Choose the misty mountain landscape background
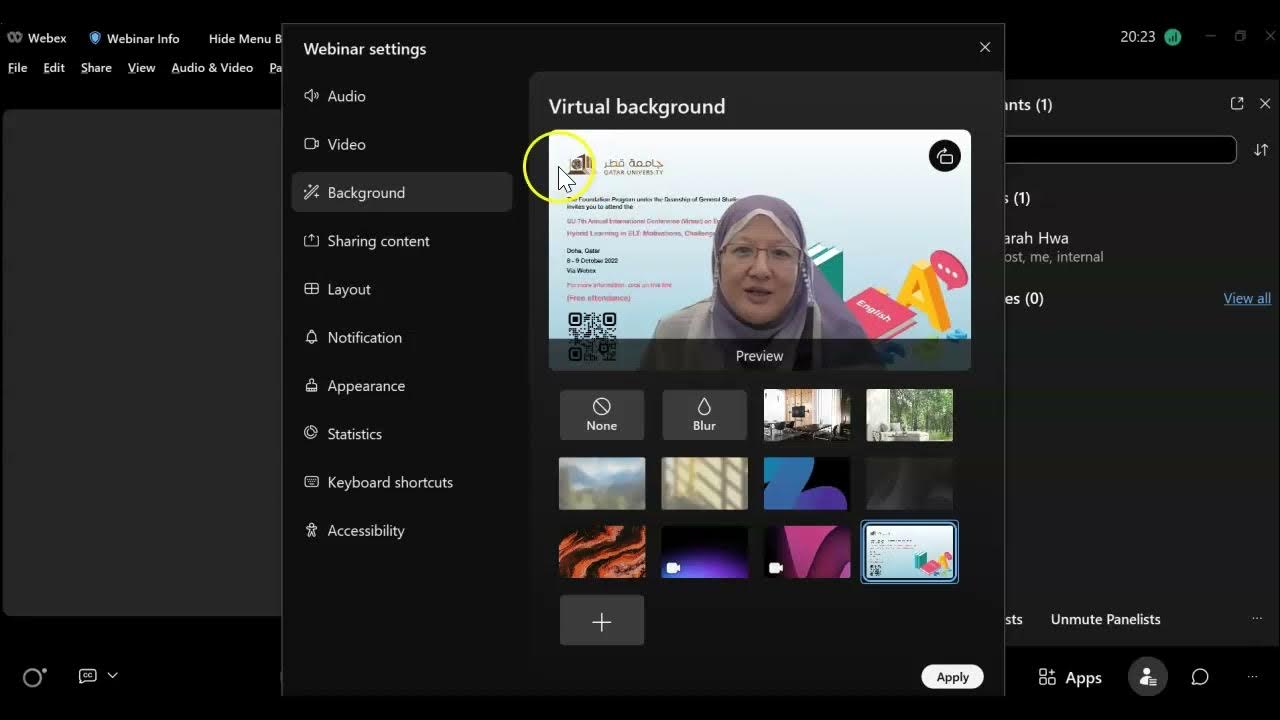Image resolution: width=1280 pixels, height=720 pixels. point(602,483)
